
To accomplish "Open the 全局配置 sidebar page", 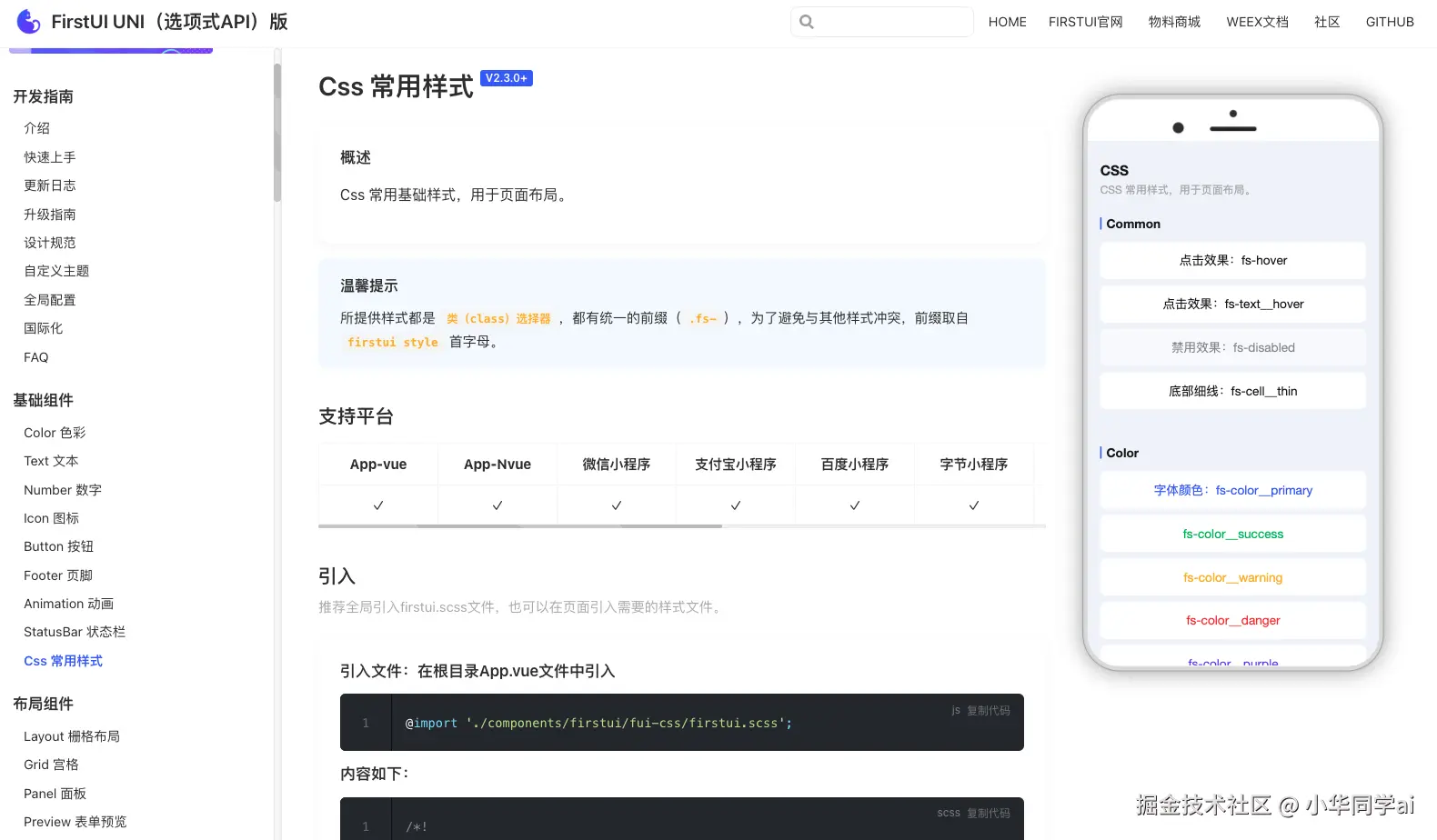I will click(x=50, y=300).
